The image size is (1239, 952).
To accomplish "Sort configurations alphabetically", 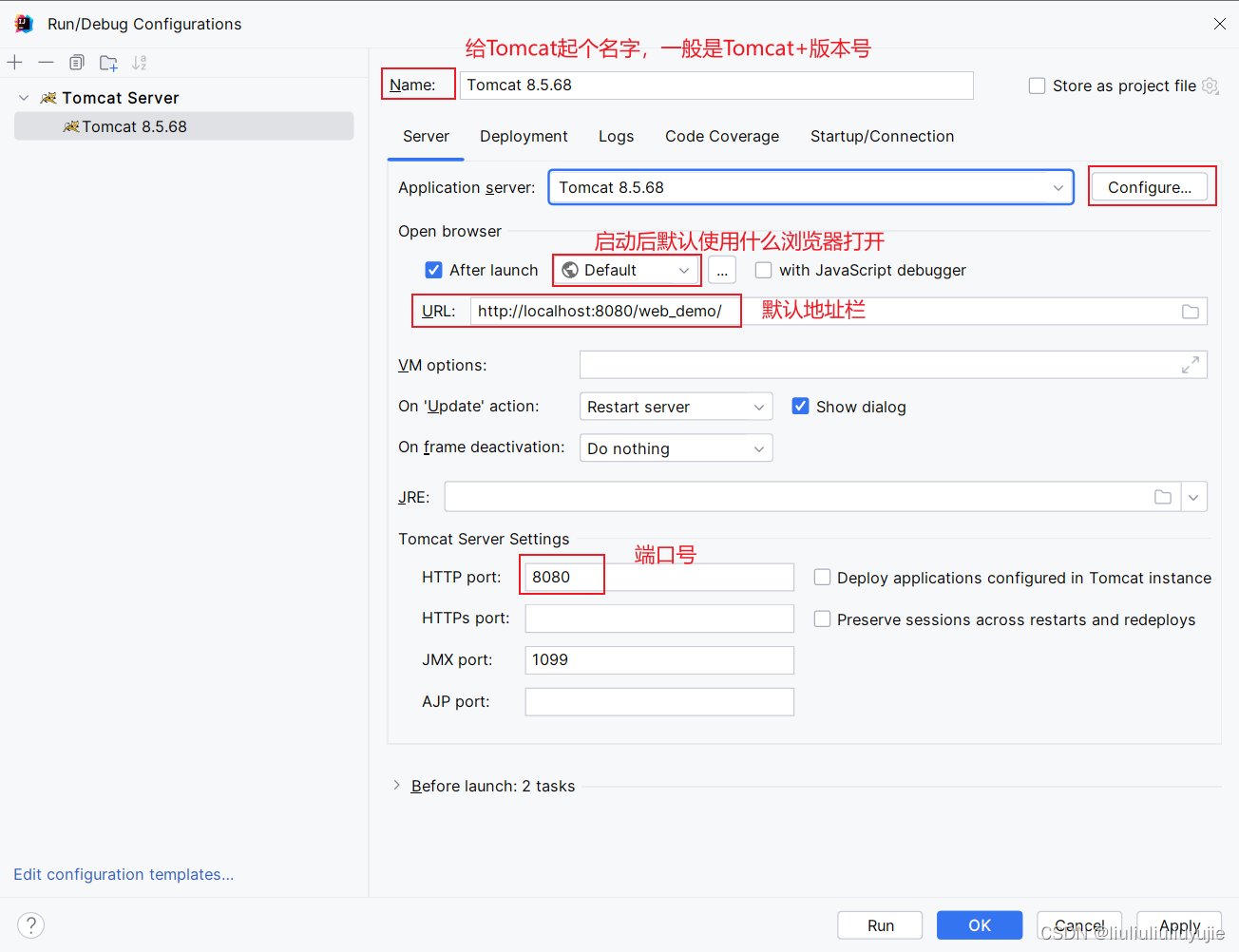I will [x=140, y=63].
